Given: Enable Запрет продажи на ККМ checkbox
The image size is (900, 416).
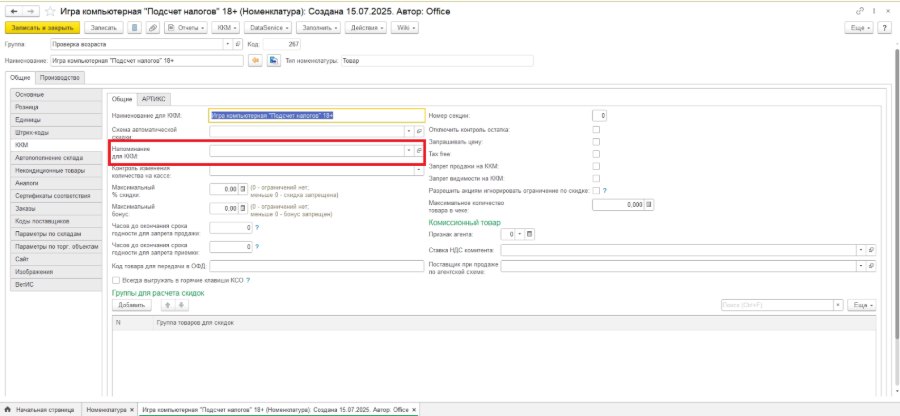Looking at the screenshot, I should click(x=596, y=166).
